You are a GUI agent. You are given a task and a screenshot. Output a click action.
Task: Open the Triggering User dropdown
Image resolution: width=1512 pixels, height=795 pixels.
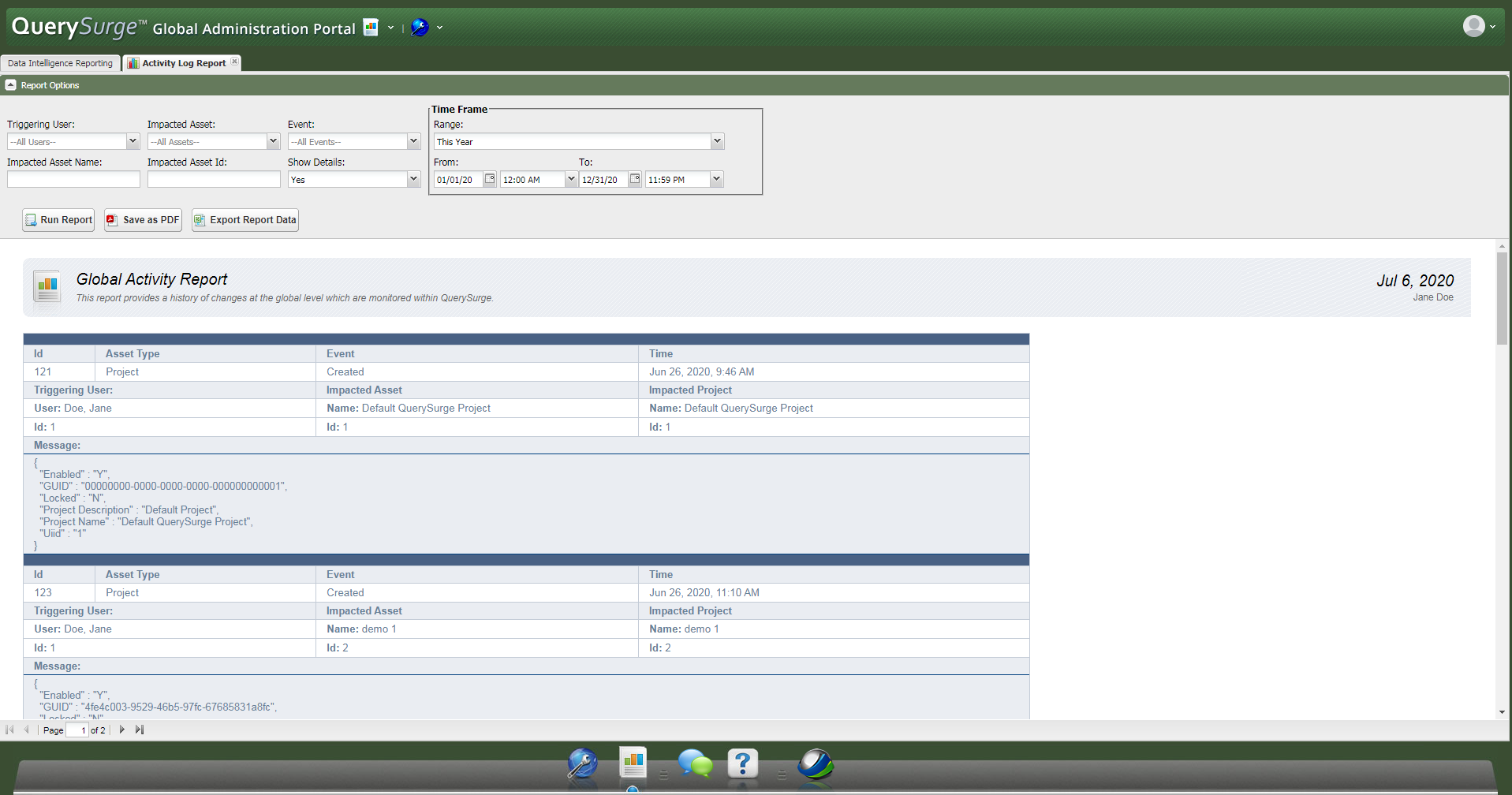pyautogui.click(x=133, y=141)
